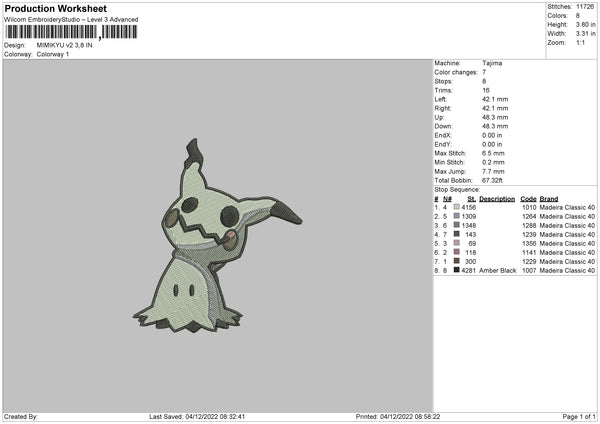Click the light gray color swatch, code 1010

coord(457,207)
